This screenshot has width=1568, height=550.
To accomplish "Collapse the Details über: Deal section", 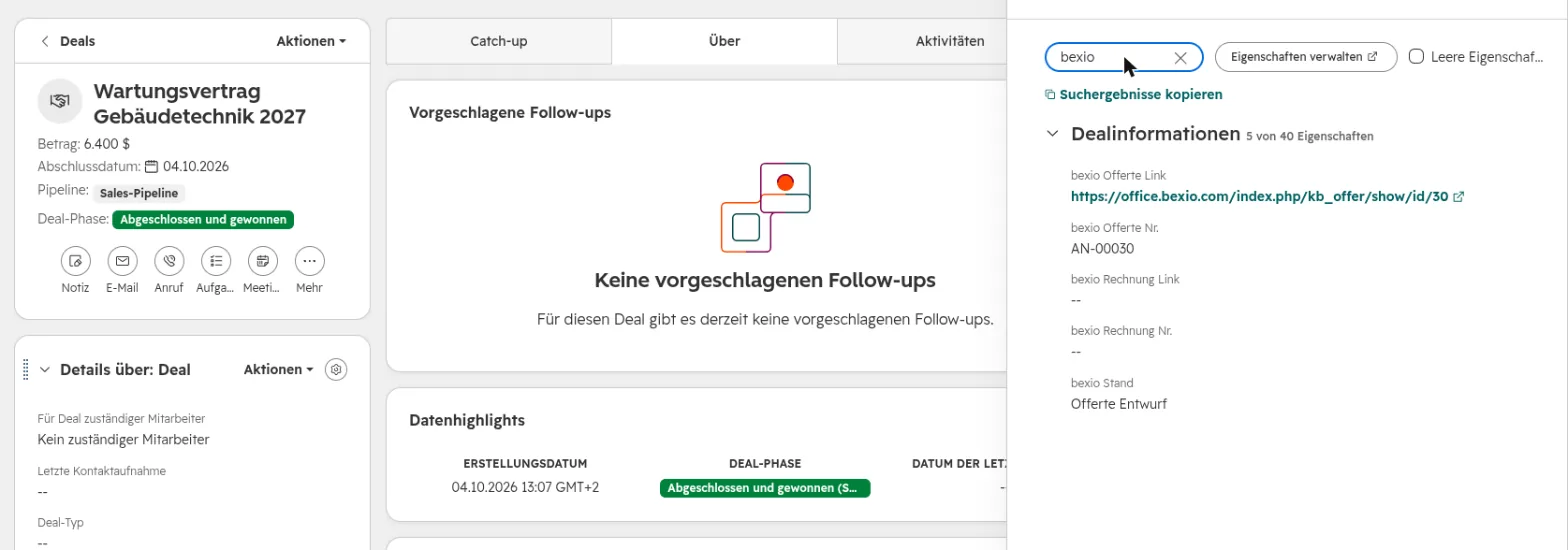I will (44, 370).
